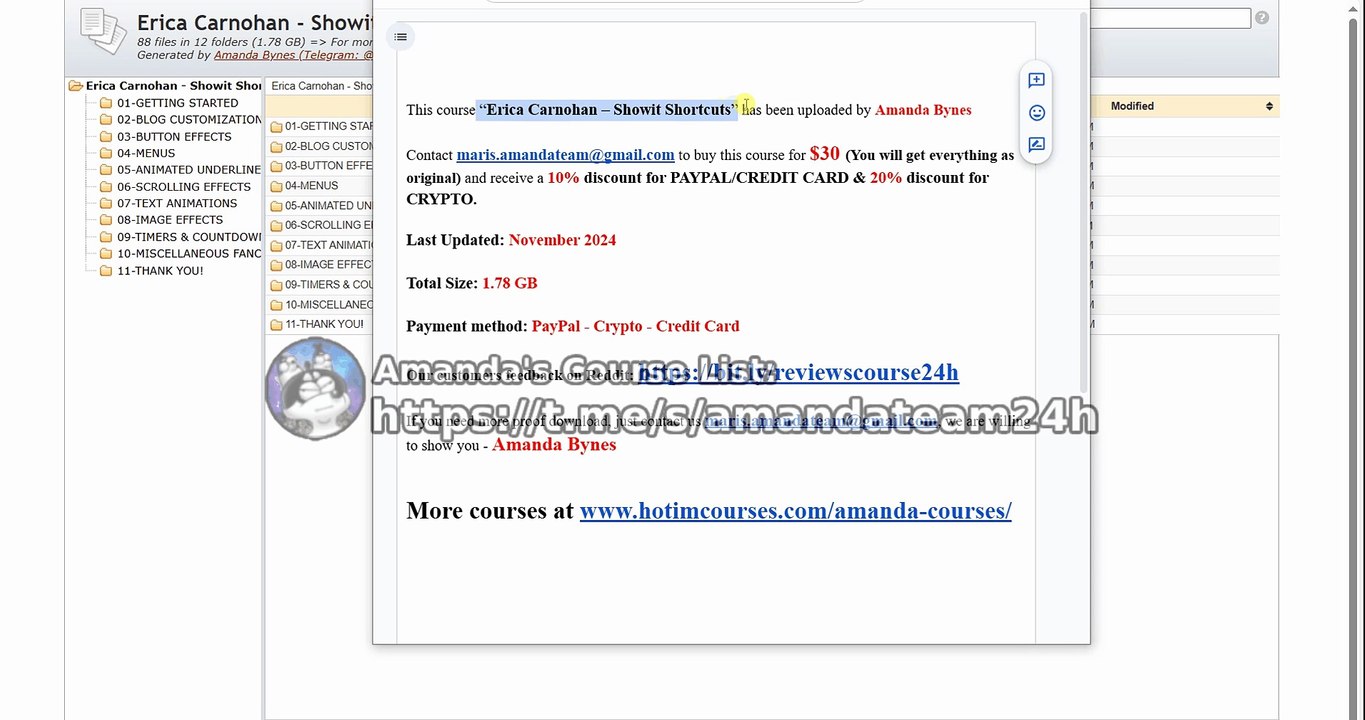Click the help question mark icon
This screenshot has width=1365, height=720.
pos(1262,18)
